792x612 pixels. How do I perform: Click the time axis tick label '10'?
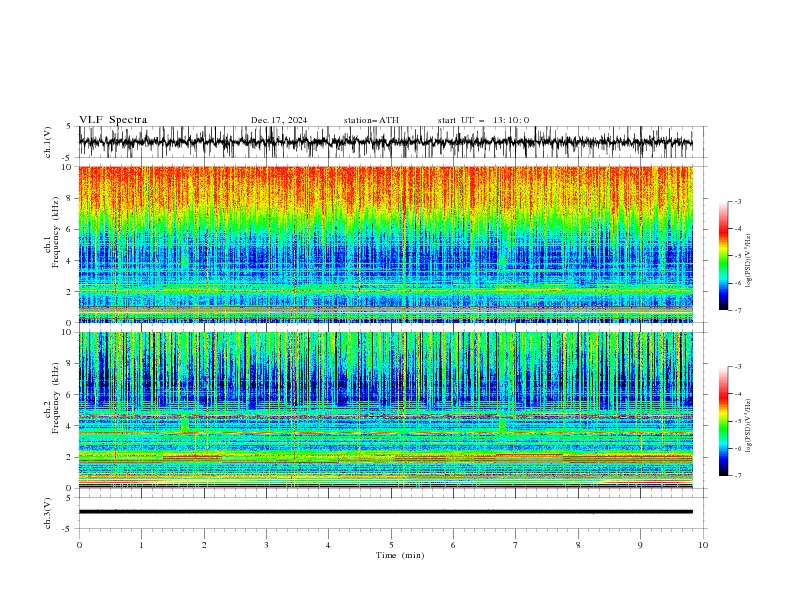pyautogui.click(x=703, y=545)
